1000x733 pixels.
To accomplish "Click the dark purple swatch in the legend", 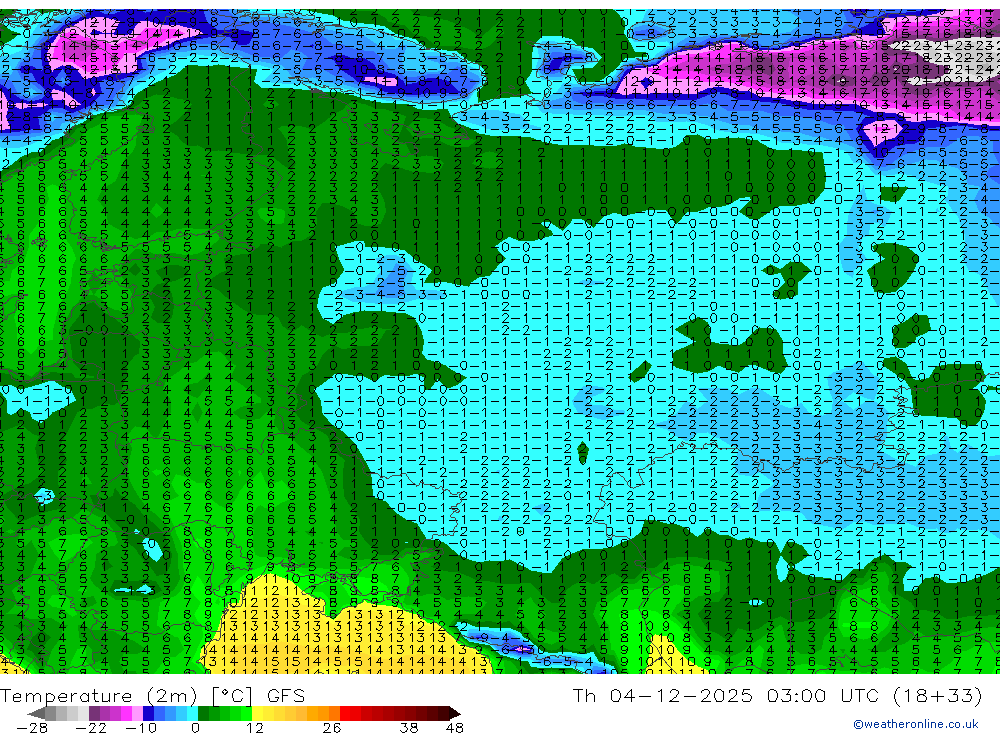I will pos(94,714).
